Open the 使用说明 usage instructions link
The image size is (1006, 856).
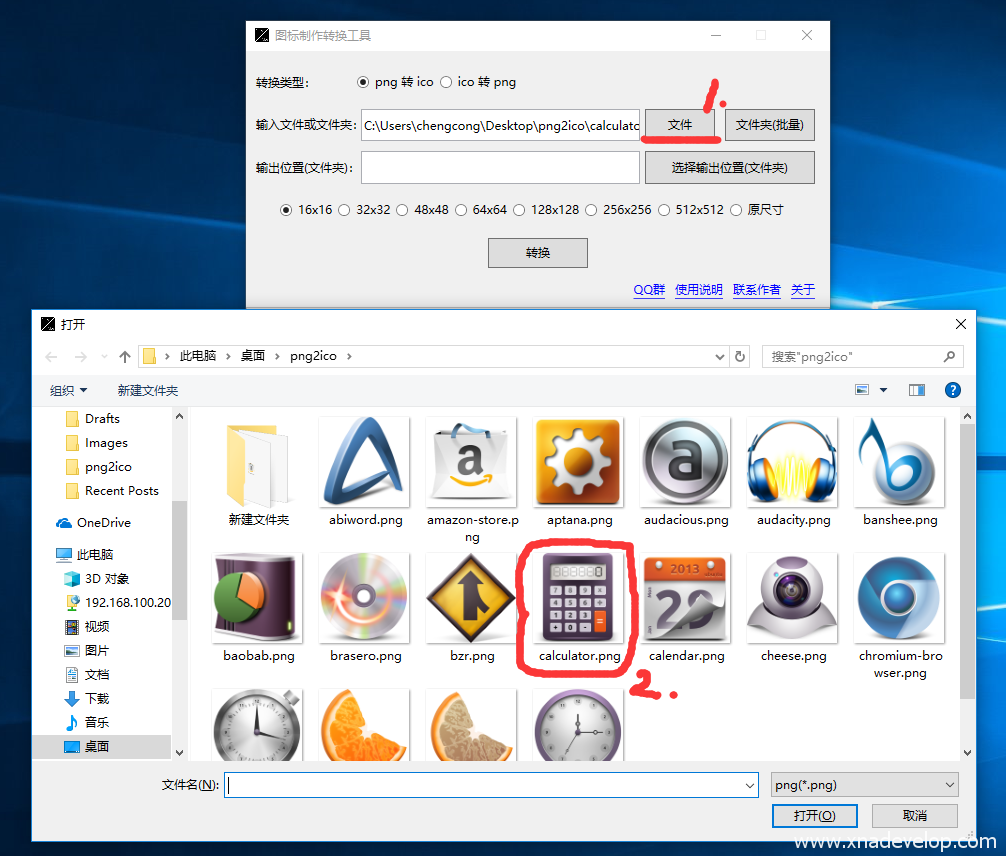click(698, 290)
